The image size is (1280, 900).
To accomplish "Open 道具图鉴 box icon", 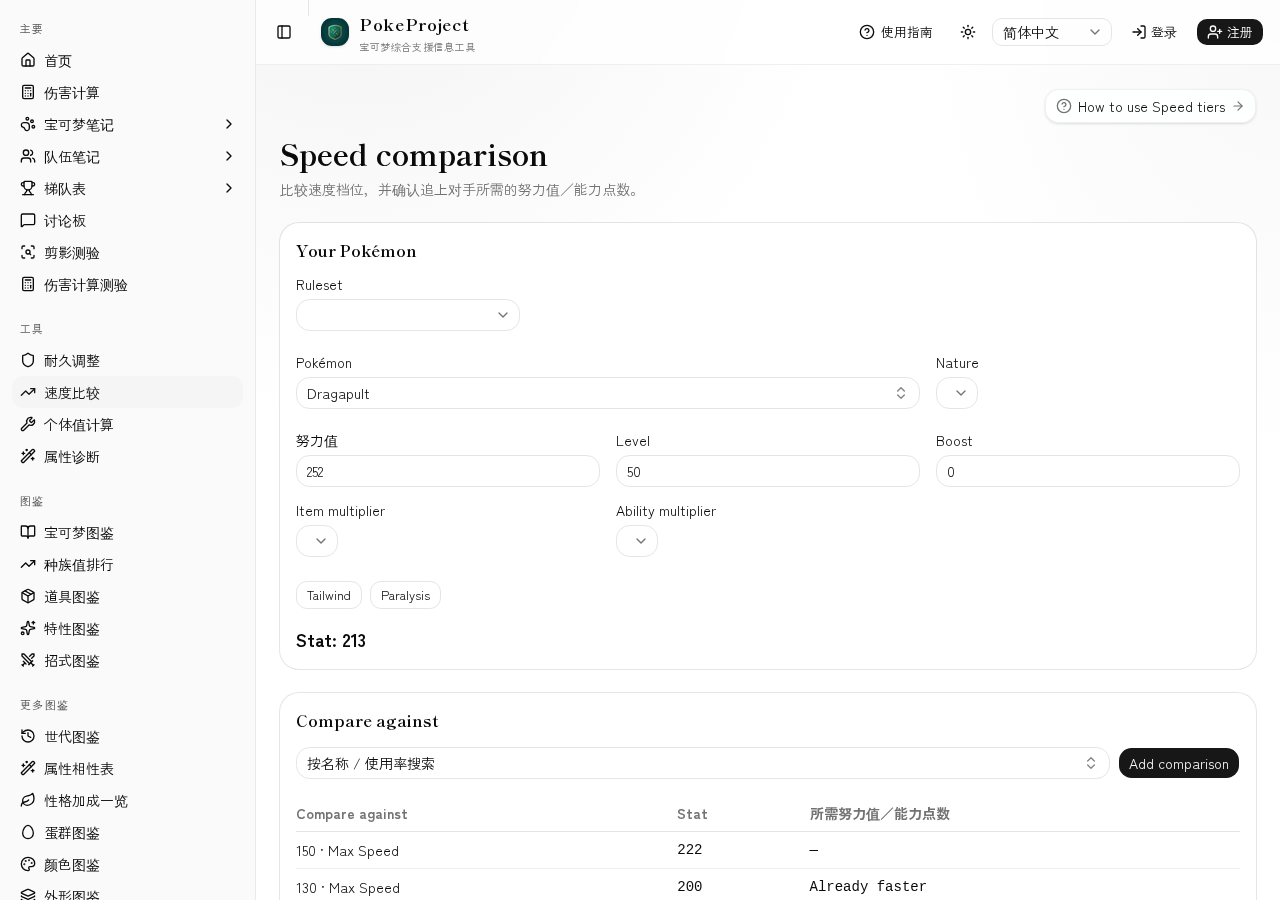I will pos(28,596).
